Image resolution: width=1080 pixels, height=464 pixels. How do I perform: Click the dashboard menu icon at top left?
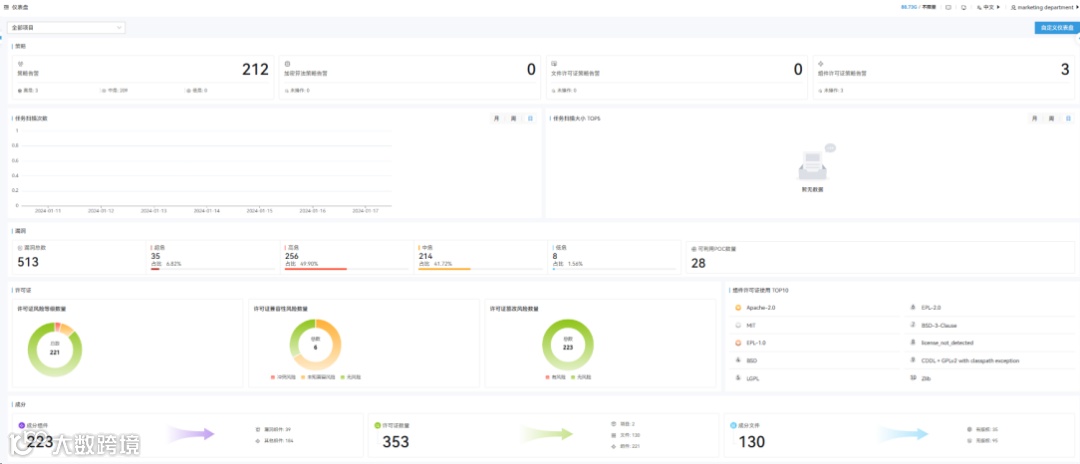point(6,7)
